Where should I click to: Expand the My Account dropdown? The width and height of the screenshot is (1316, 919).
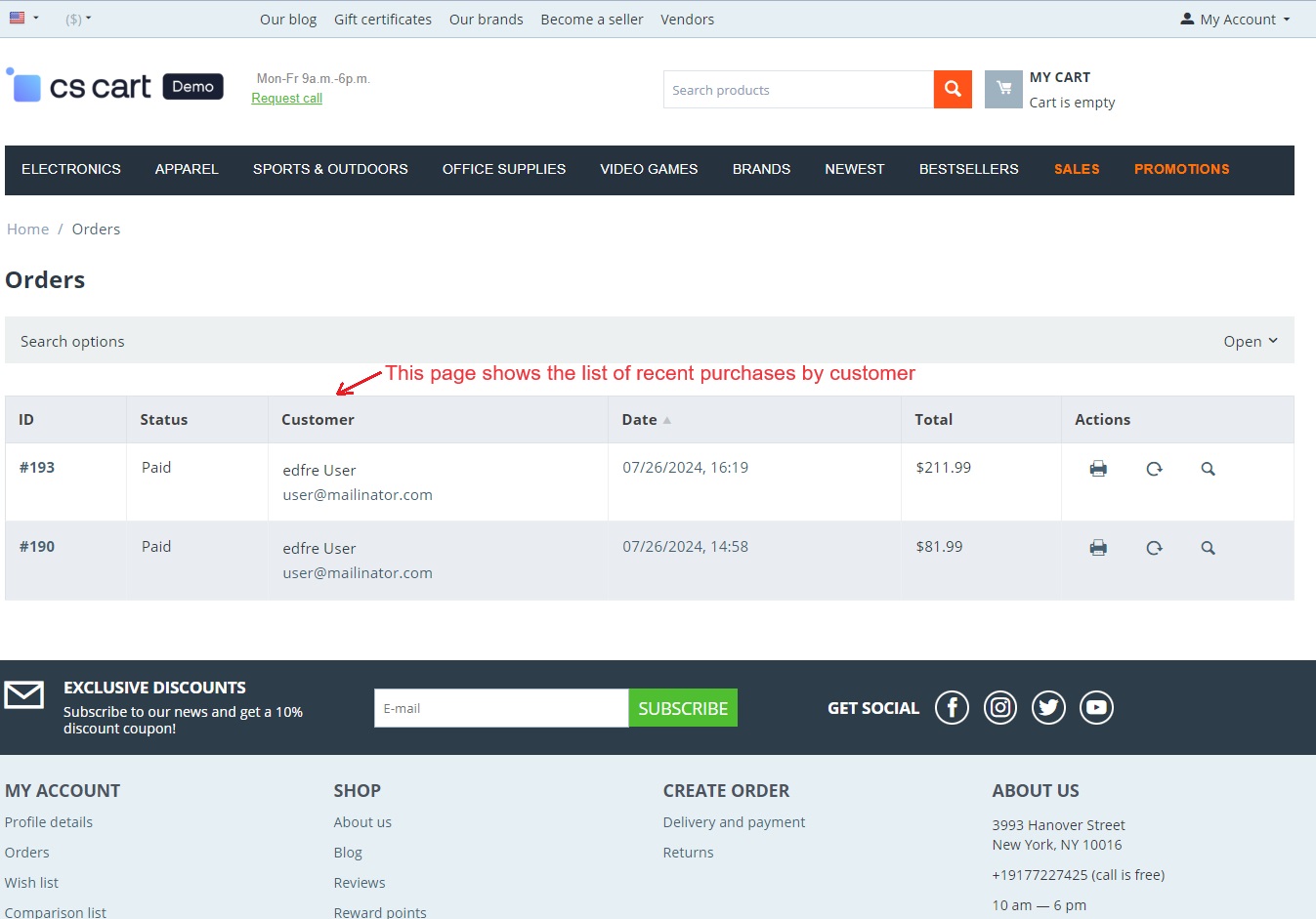tap(1236, 20)
